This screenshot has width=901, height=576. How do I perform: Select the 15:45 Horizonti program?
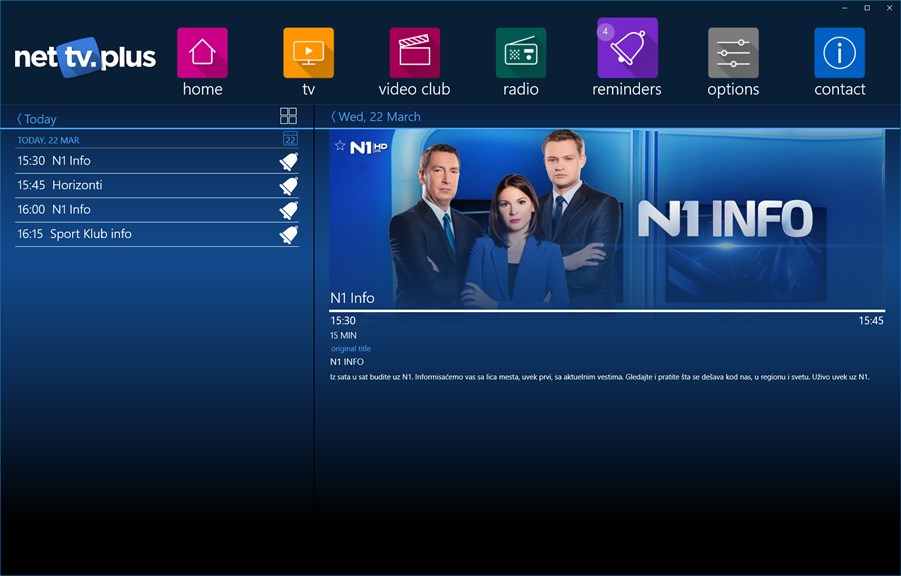coord(157,185)
